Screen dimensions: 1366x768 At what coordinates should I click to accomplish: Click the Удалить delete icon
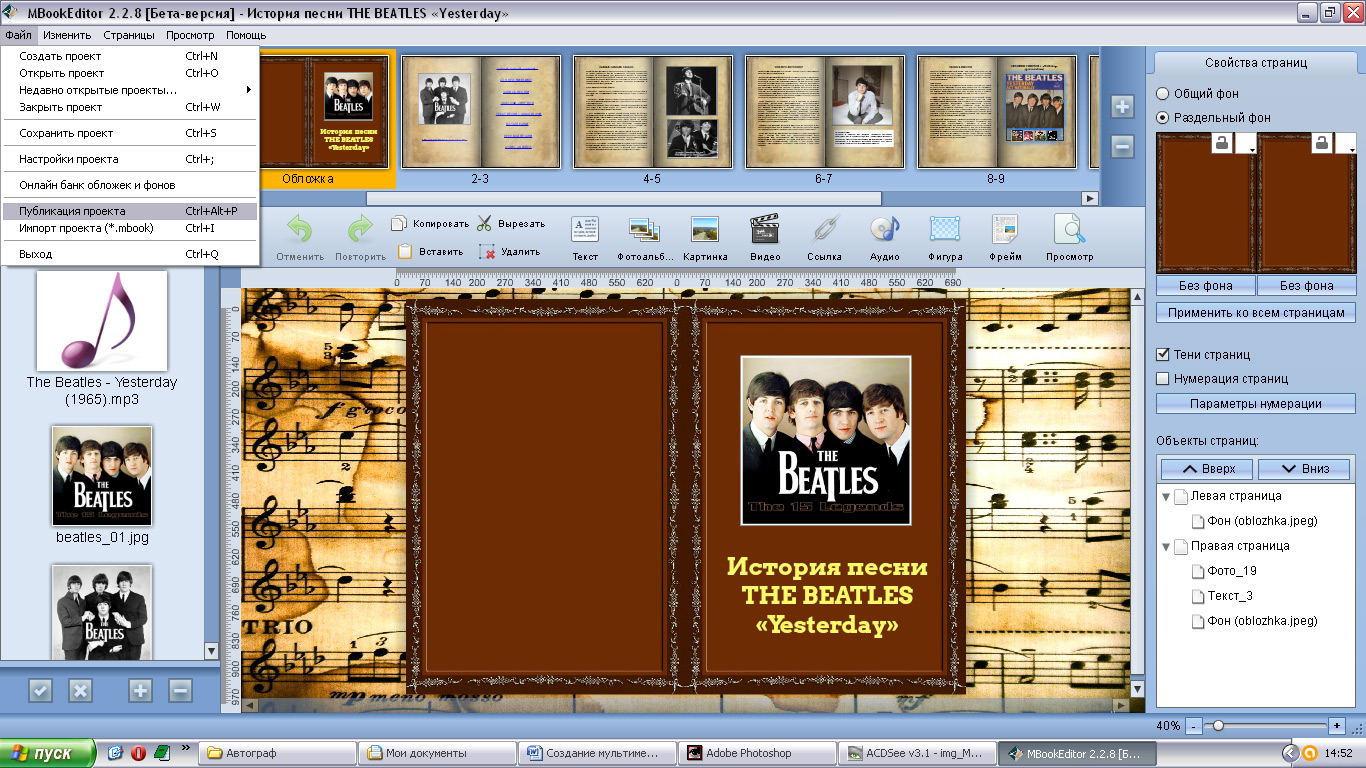click(488, 252)
